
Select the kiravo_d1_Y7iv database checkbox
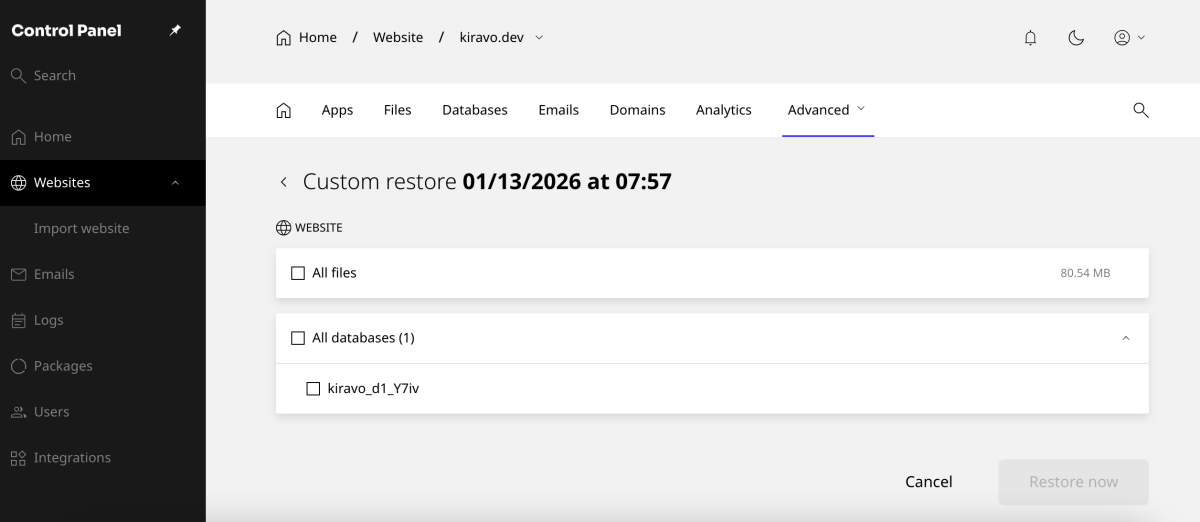point(313,388)
